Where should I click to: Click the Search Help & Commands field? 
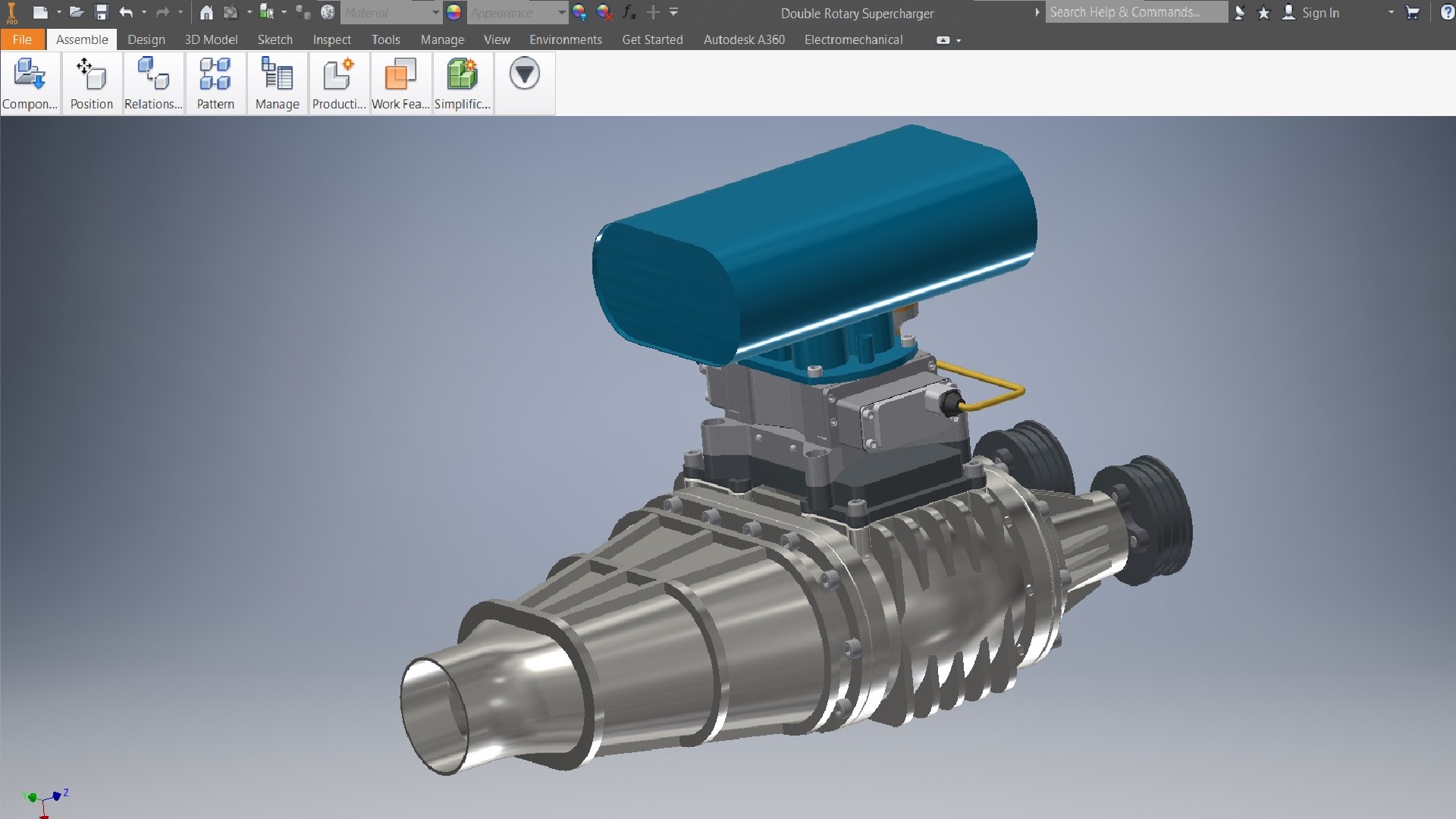(x=1136, y=12)
